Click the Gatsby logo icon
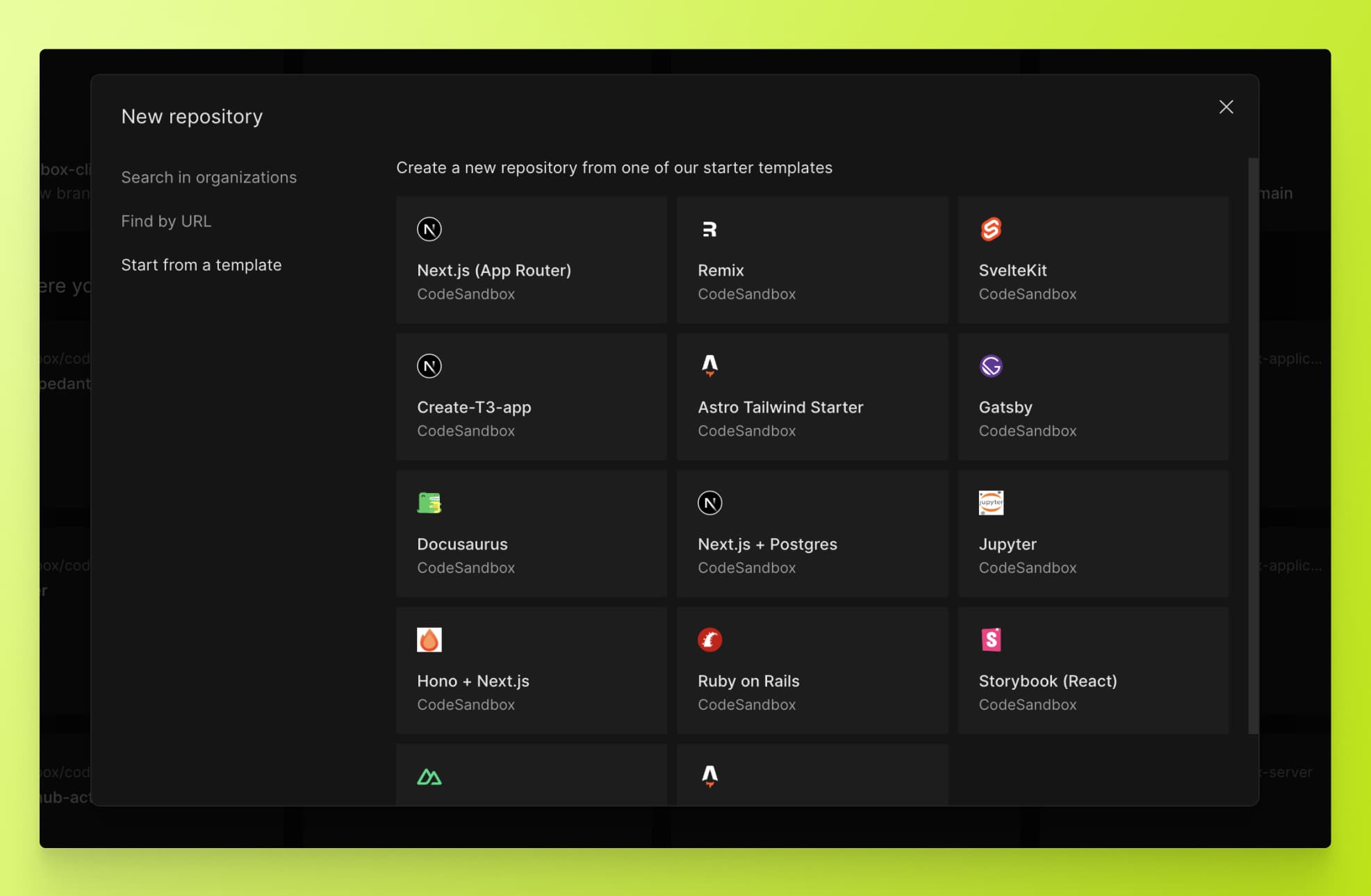Screen dimensions: 1371x896 click(x=992, y=365)
